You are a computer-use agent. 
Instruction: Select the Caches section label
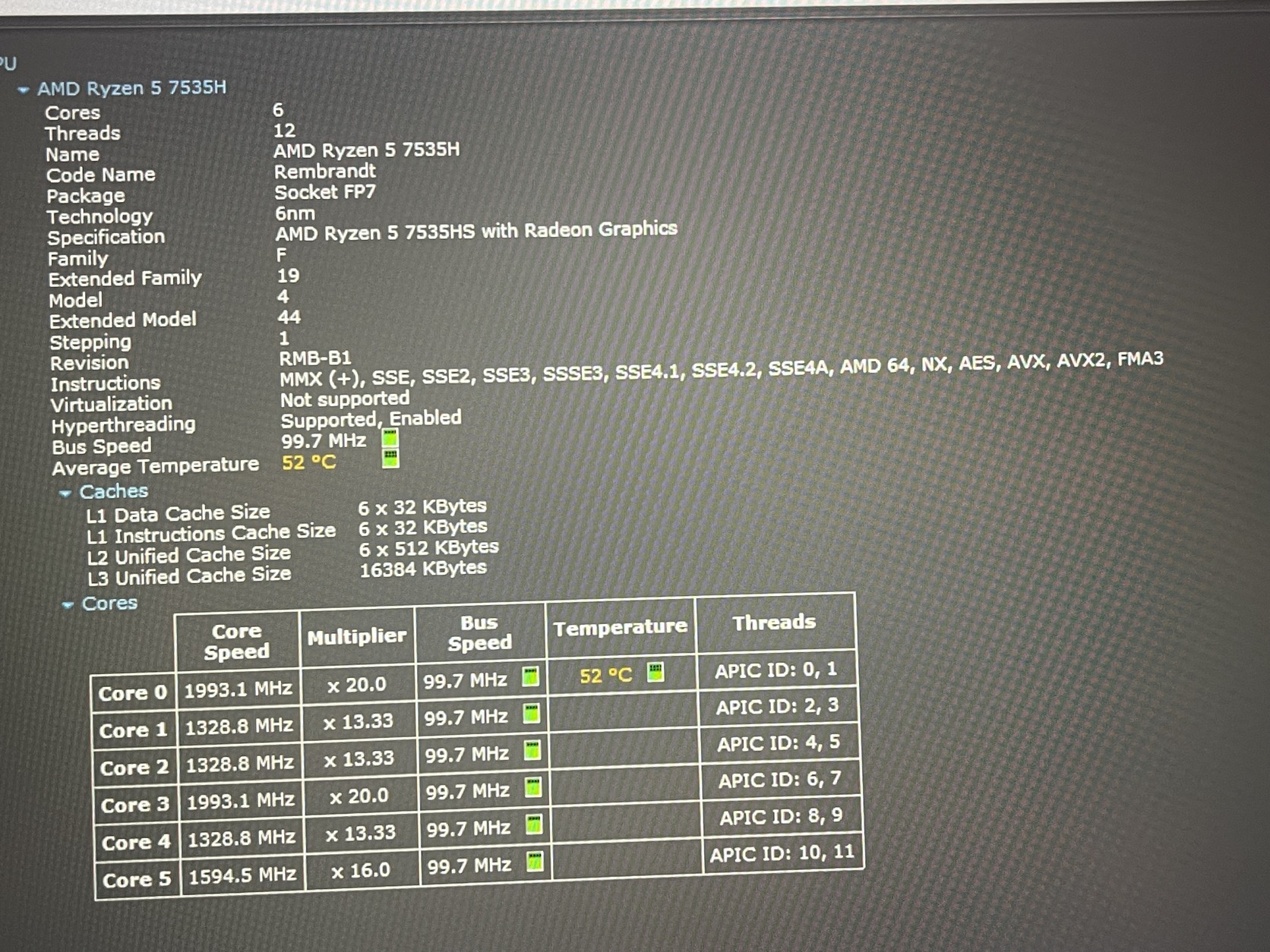pyautogui.click(x=114, y=491)
